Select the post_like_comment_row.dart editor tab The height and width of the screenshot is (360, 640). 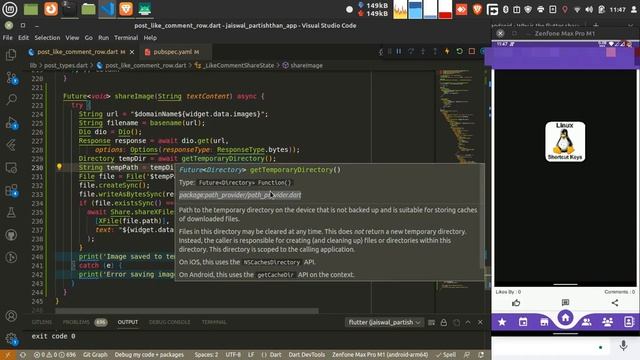pyautogui.click(x=77, y=52)
